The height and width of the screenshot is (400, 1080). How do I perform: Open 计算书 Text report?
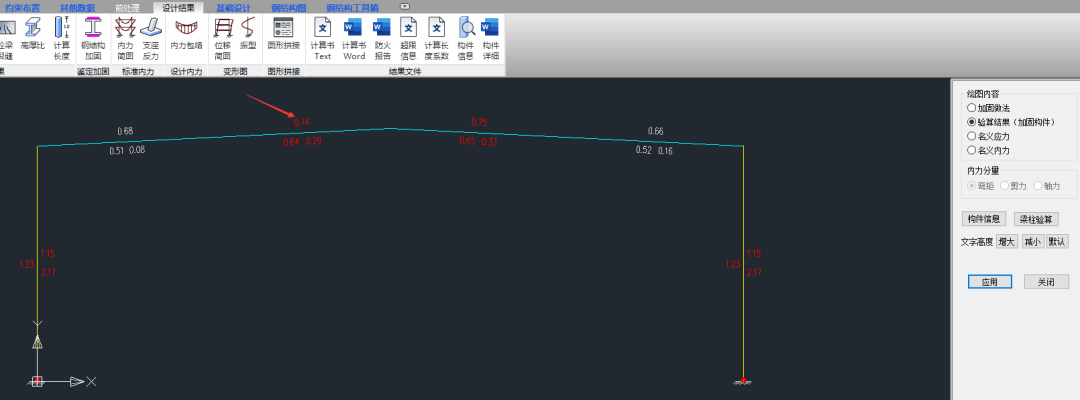[322, 39]
